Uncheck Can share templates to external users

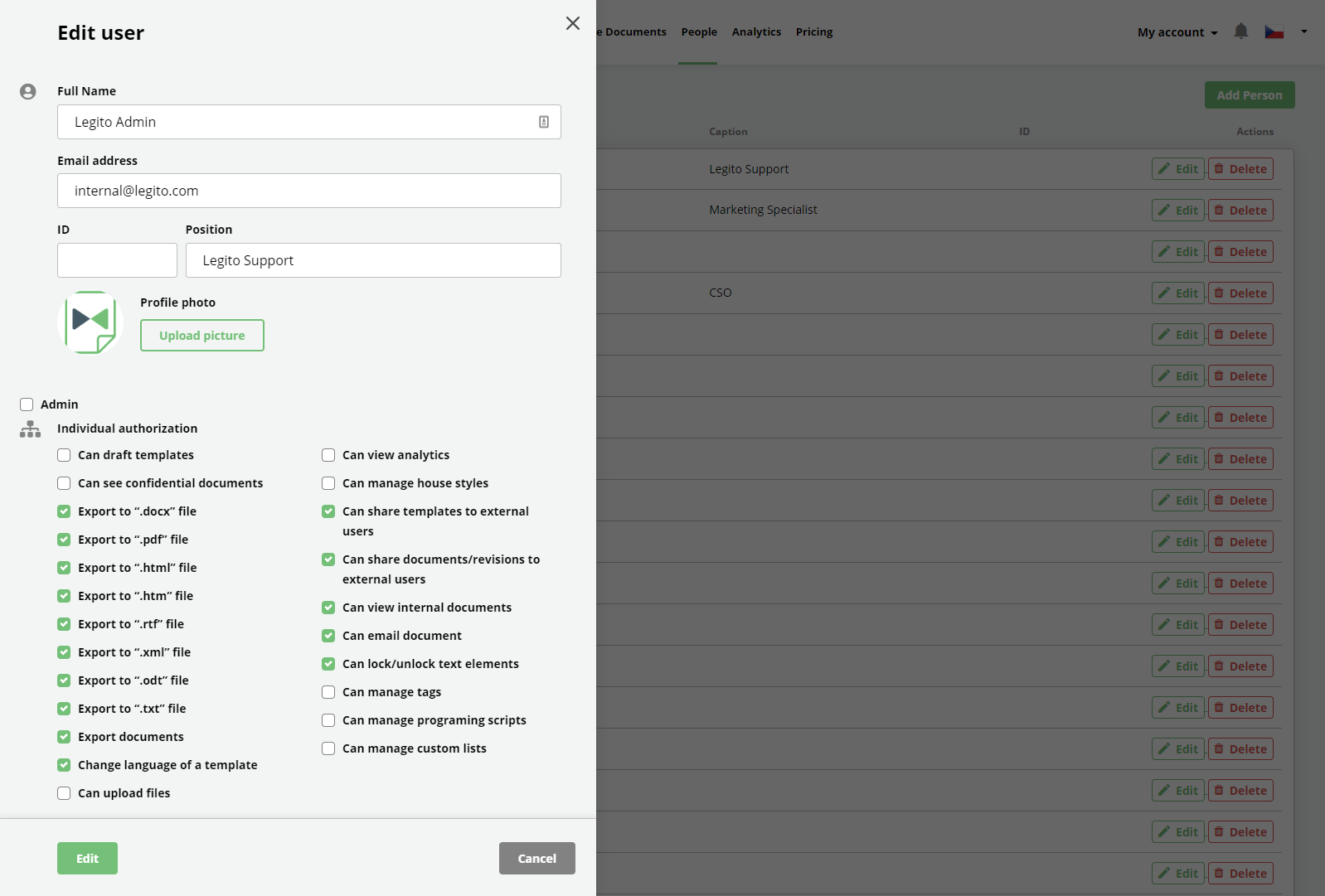(x=328, y=511)
